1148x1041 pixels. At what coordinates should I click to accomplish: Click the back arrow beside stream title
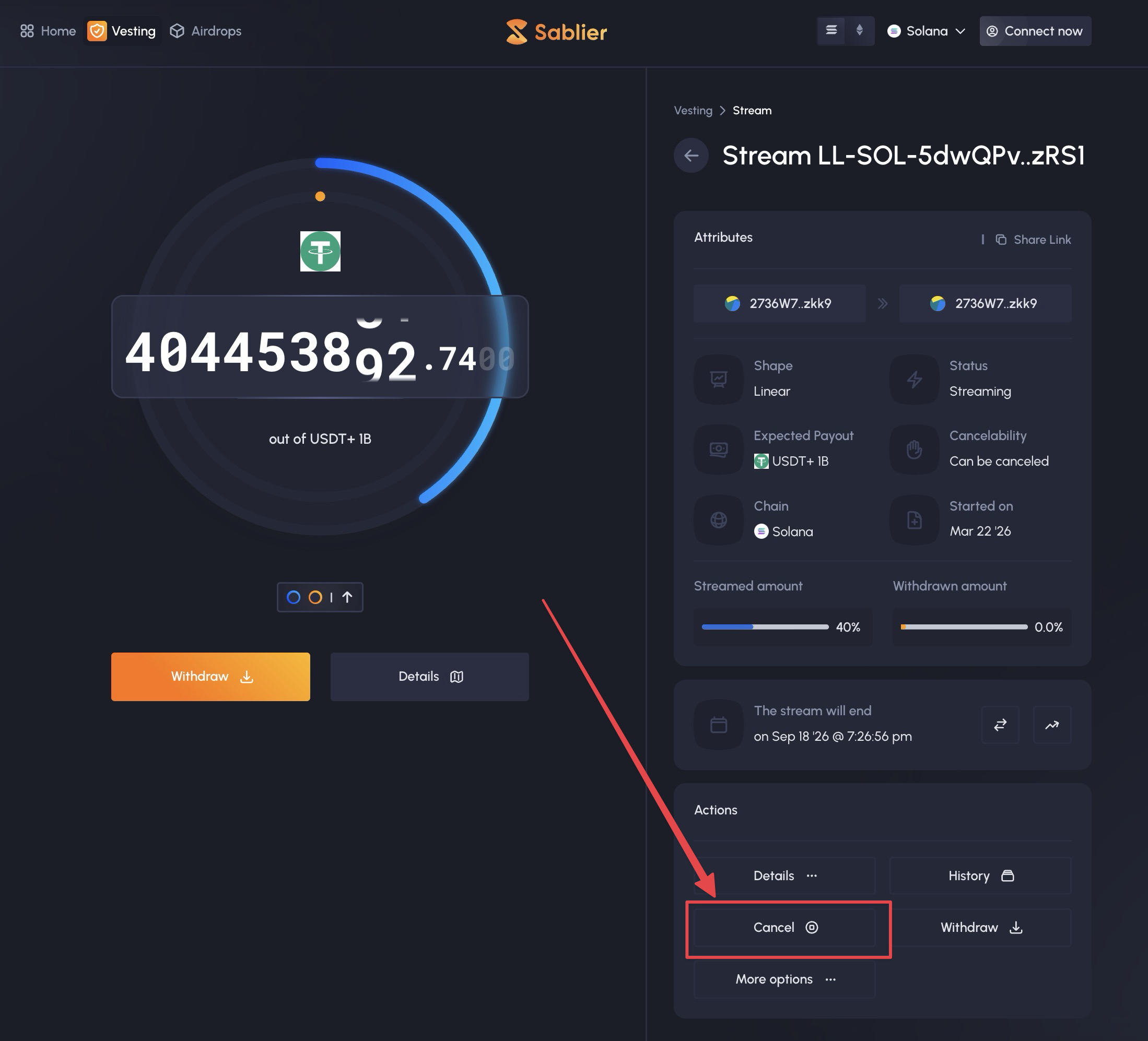point(691,156)
